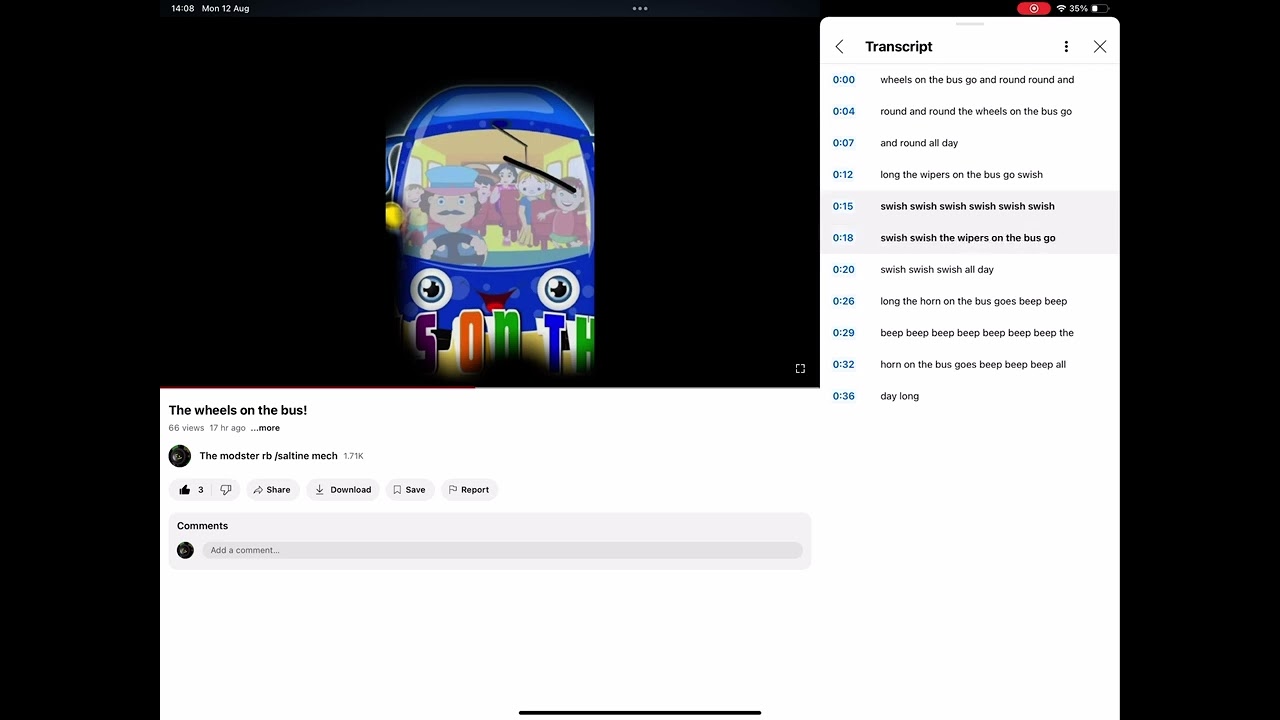This screenshot has height=720, width=1280.
Task: Download the video
Action: point(343,490)
